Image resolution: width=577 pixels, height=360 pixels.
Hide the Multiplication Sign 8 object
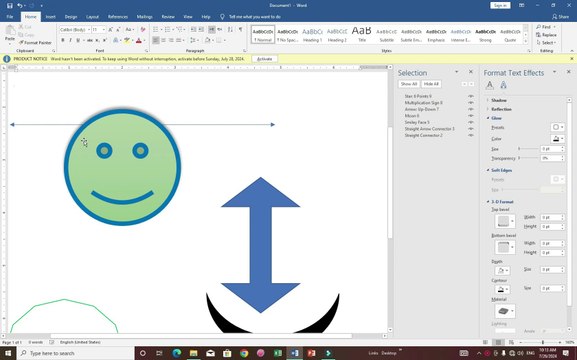coord(471,103)
